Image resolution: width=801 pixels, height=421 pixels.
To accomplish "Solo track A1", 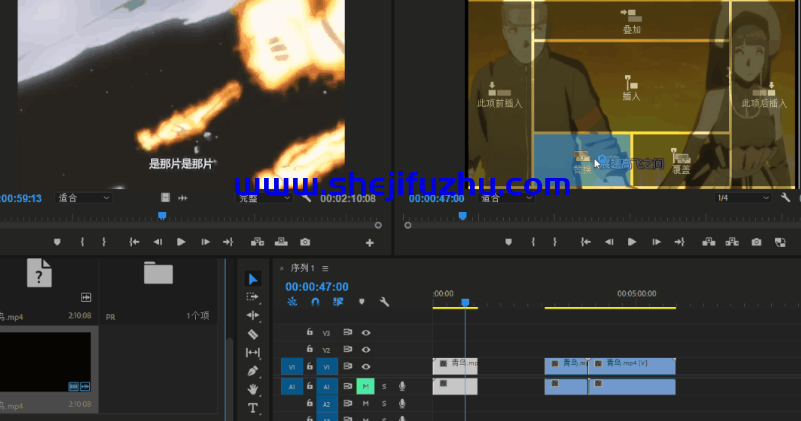I will (x=384, y=386).
